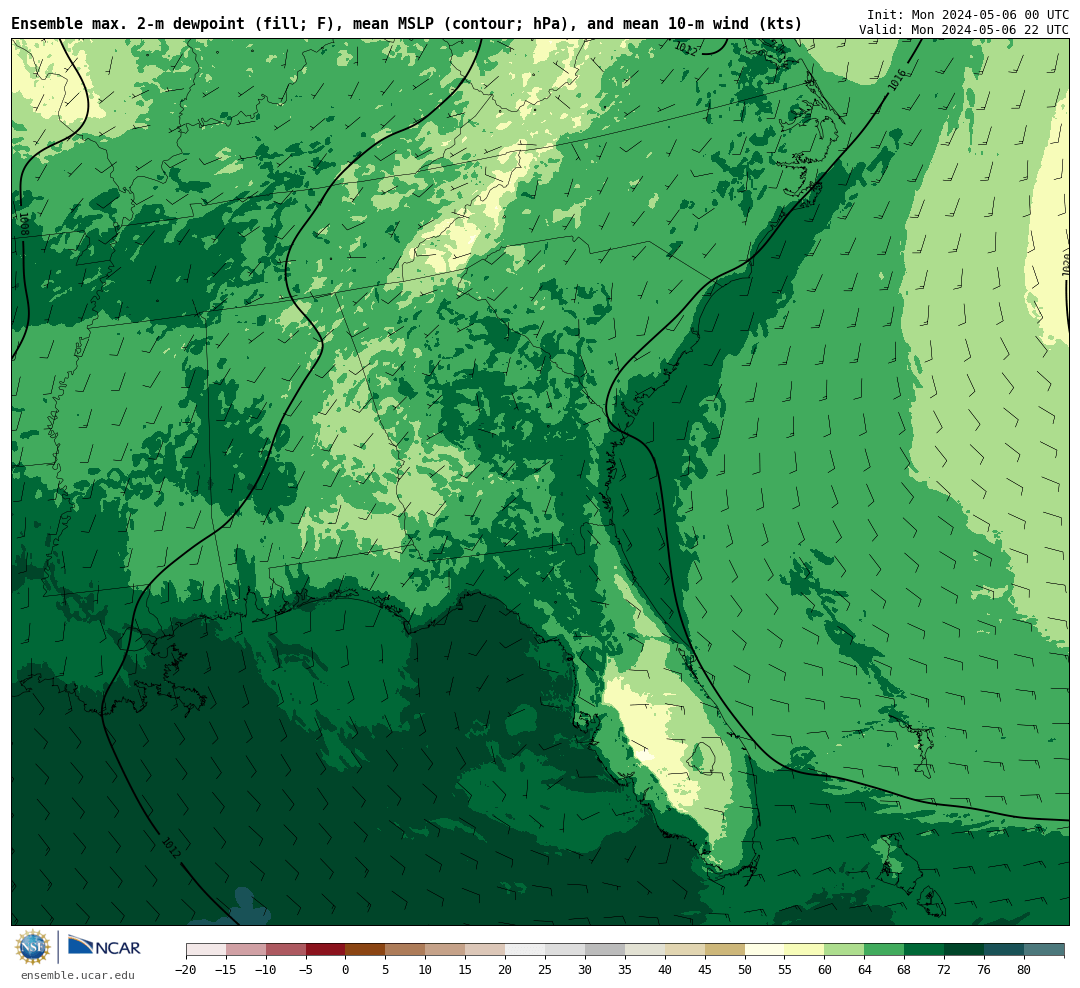Pick the darkest green swatch between 72 and 76
Viewport: 1080px width, 988px height.
point(965,950)
